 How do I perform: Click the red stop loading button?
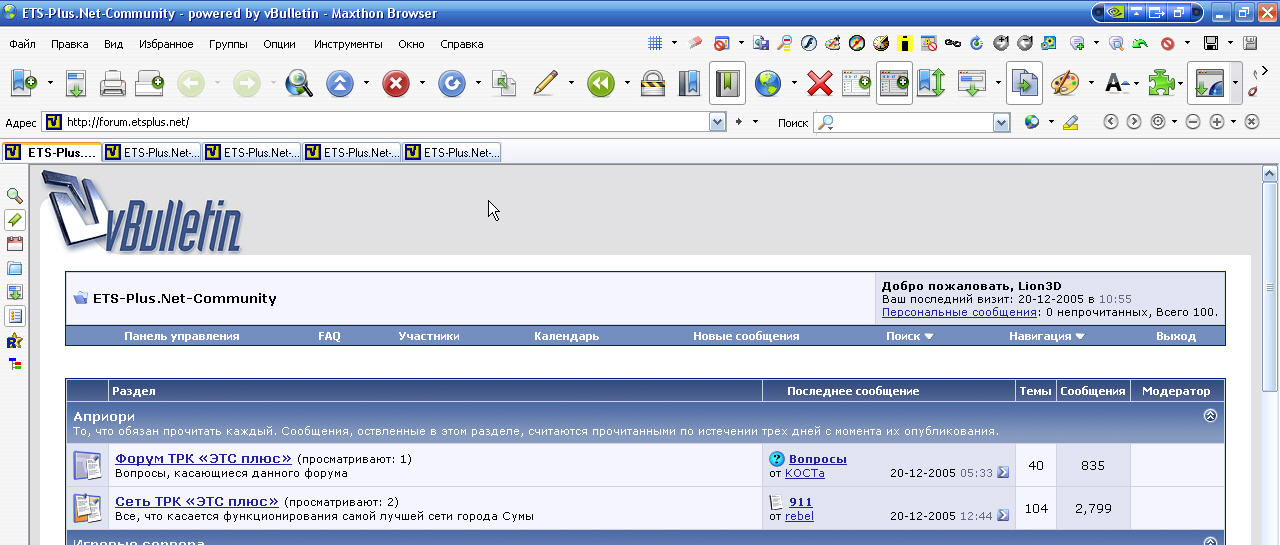tap(396, 84)
